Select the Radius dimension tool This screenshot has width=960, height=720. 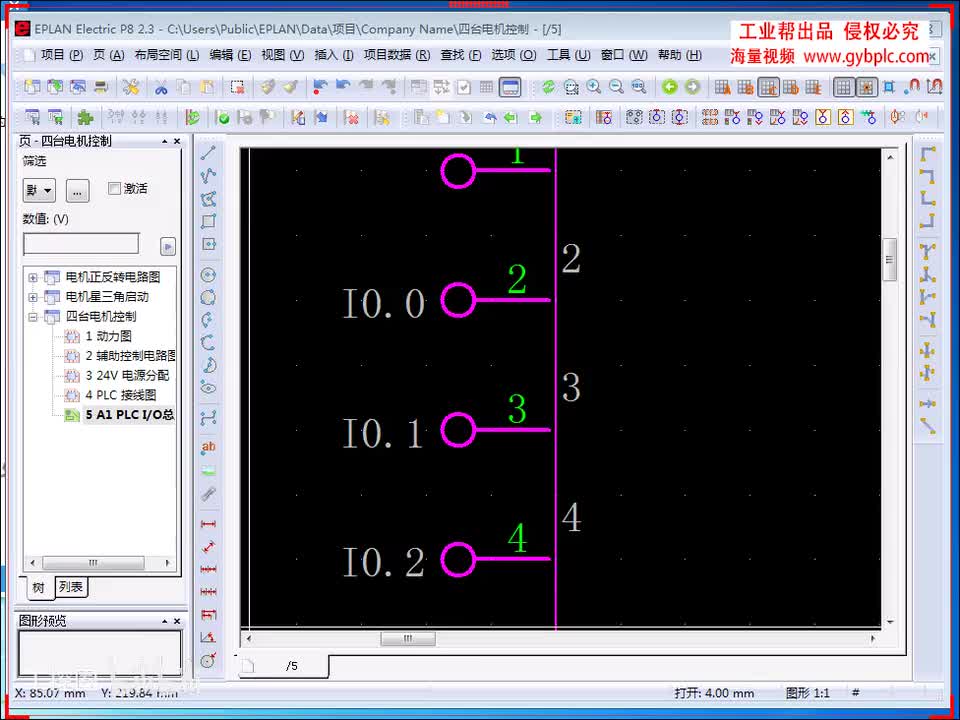point(208,660)
